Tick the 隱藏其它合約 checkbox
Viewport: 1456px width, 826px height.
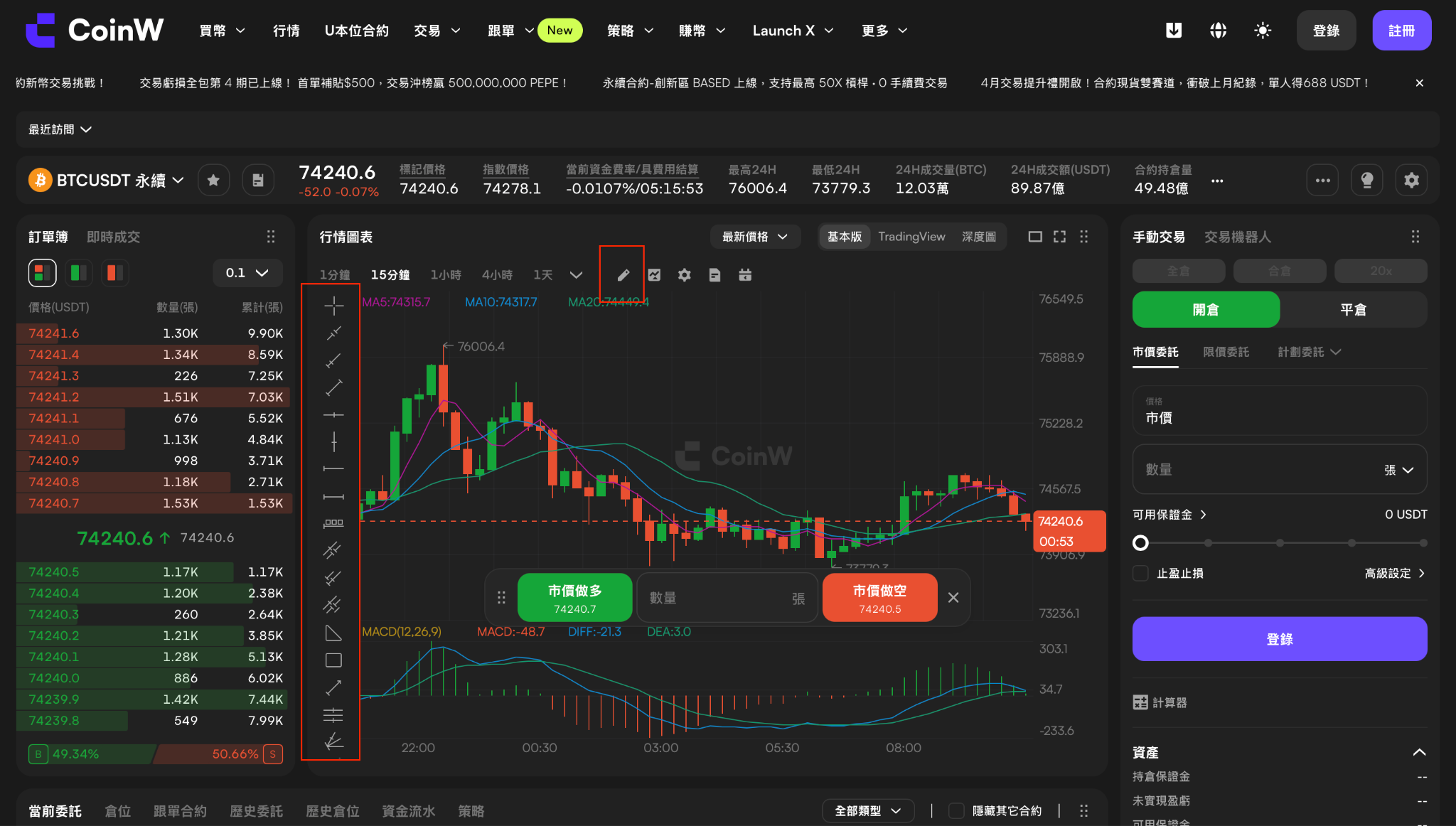956,810
